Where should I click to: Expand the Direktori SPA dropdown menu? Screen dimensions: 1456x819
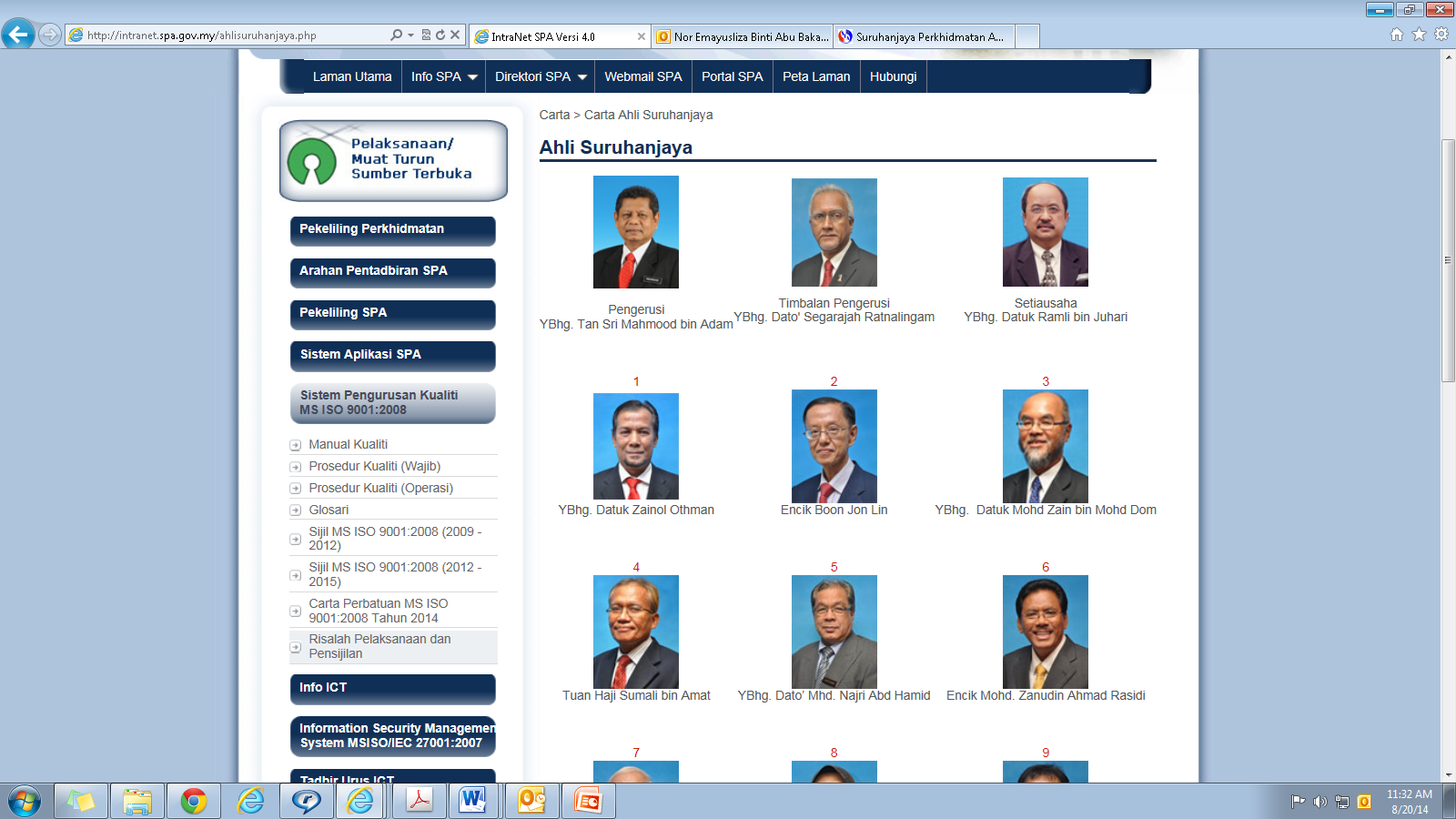pyautogui.click(x=541, y=76)
